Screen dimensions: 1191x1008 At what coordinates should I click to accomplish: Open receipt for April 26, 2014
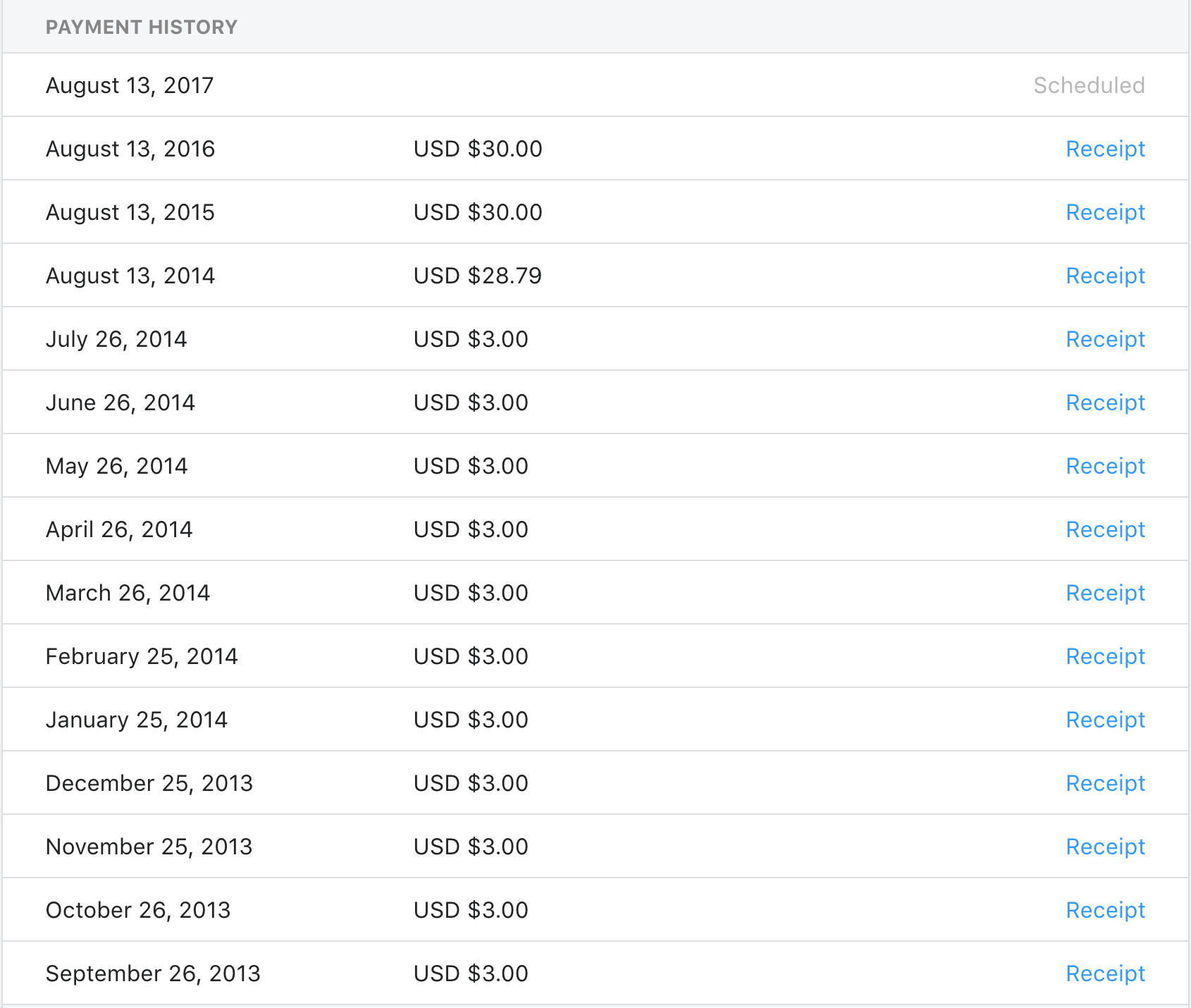pyautogui.click(x=1105, y=529)
